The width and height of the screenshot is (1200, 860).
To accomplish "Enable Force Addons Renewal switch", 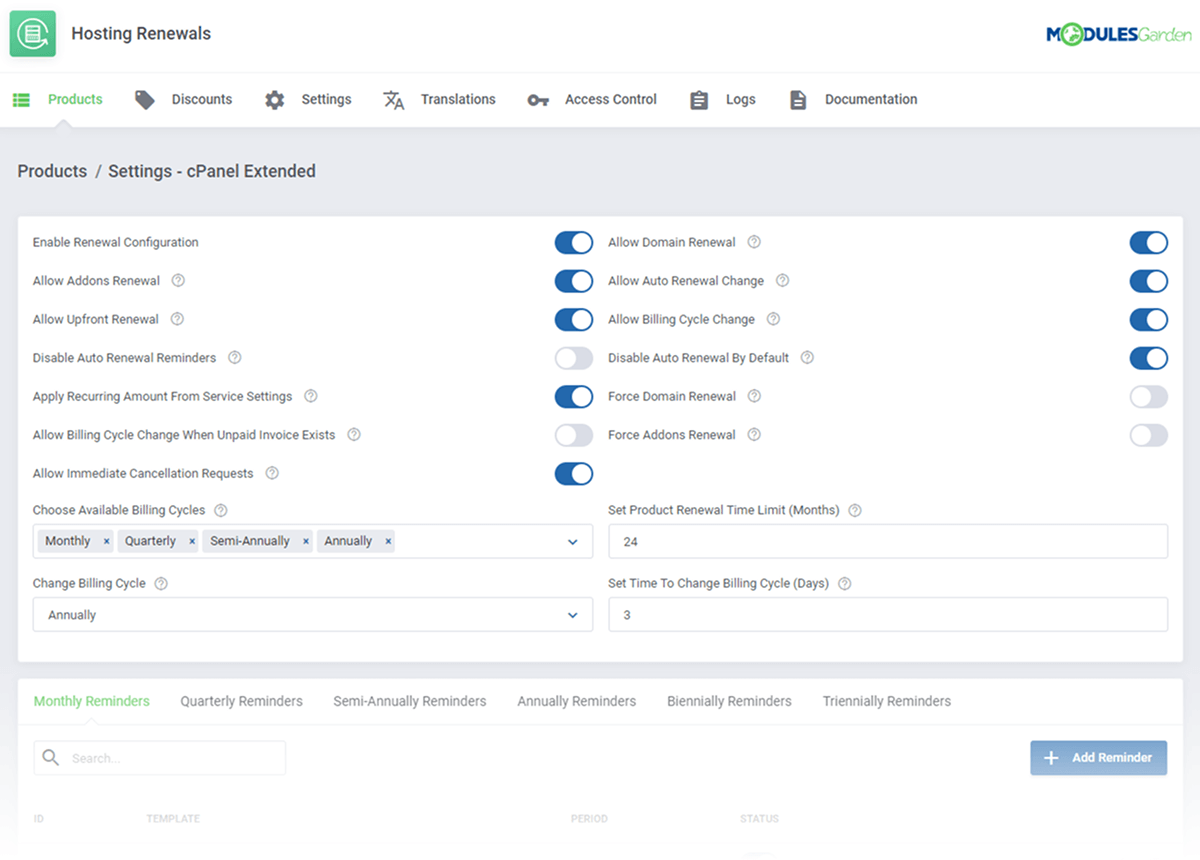I will pyautogui.click(x=1149, y=435).
